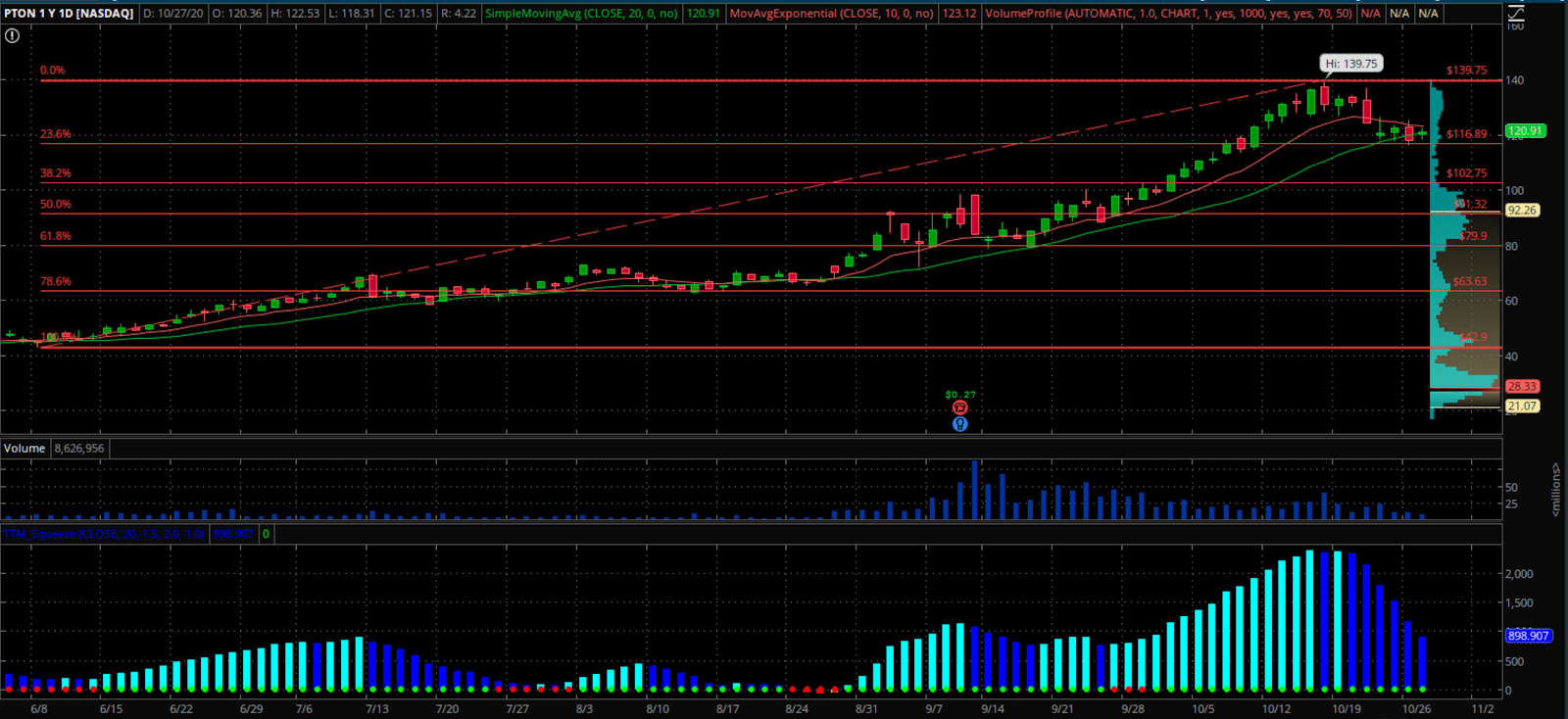The width and height of the screenshot is (1568, 719).
Task: Click the PTON 1 Y 1D symbol header
Action: (x=69, y=14)
